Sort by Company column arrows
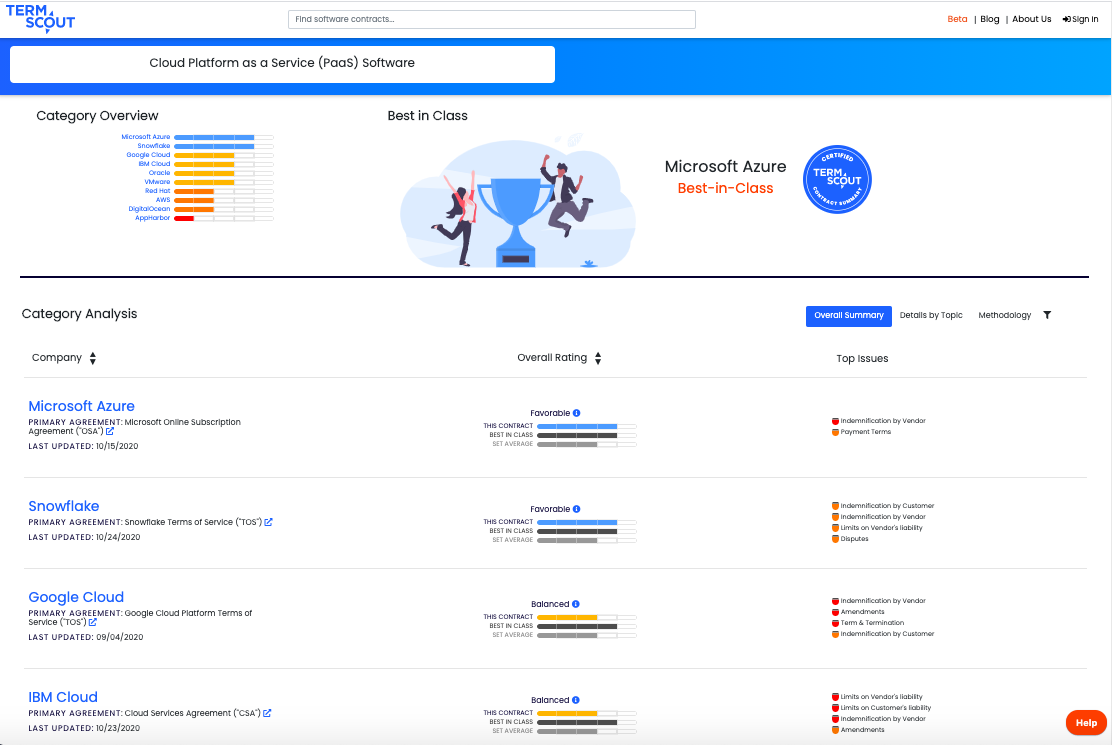Viewport: 1112px width, 745px height. point(93,358)
